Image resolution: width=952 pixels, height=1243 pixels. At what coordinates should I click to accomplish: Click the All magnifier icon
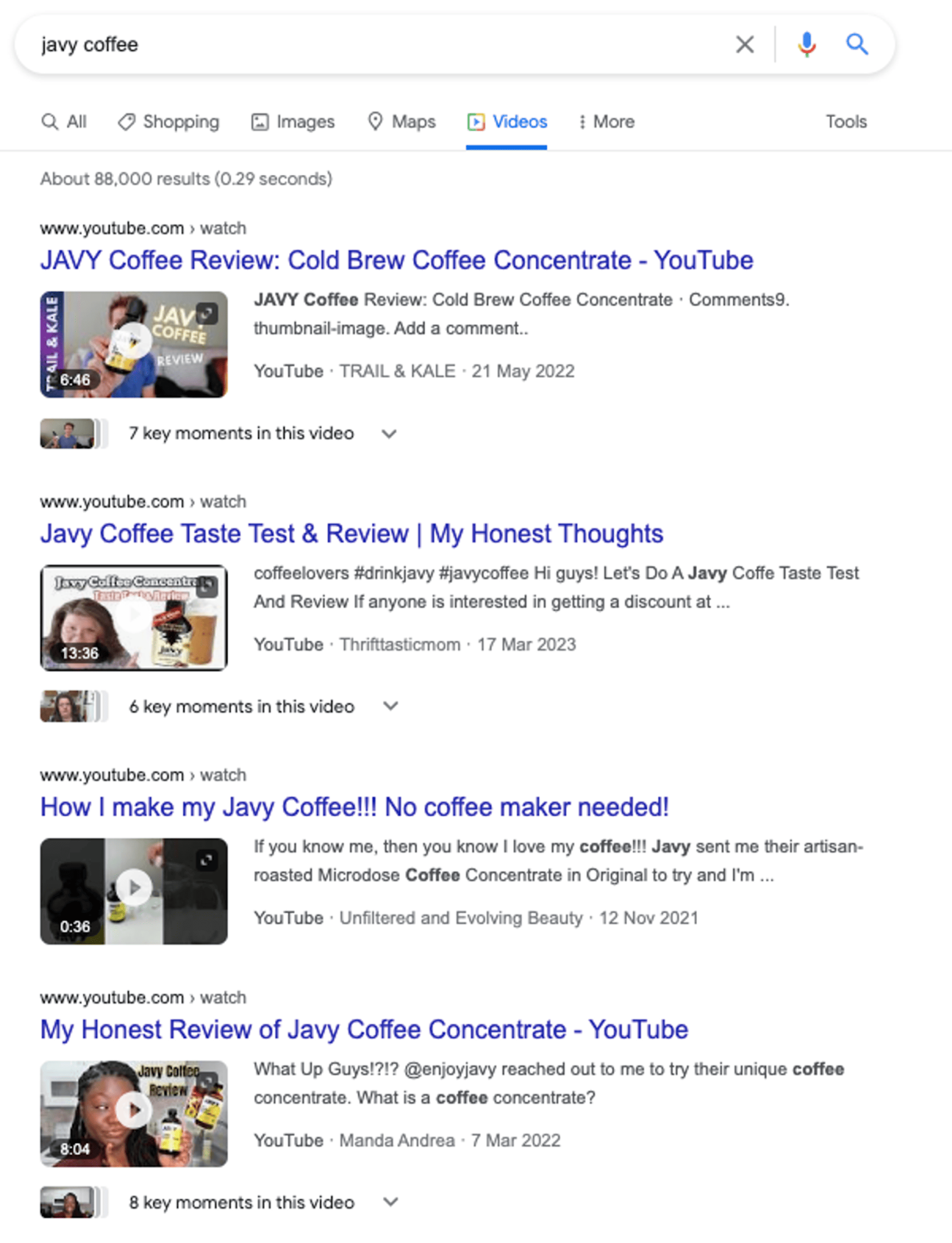[50, 122]
